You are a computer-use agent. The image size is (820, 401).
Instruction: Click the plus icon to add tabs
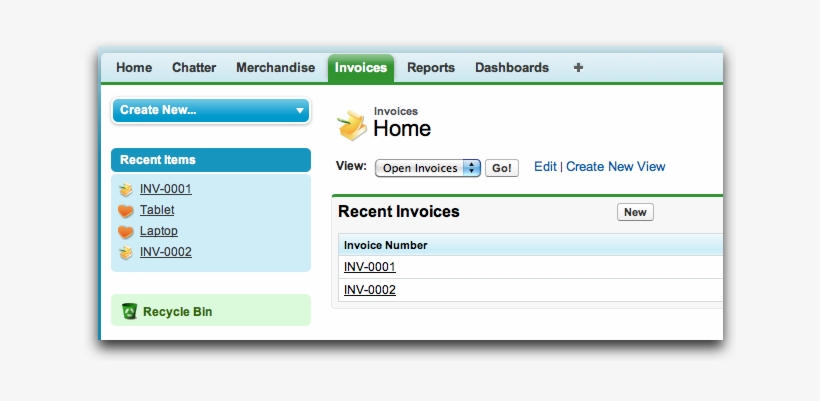(578, 68)
